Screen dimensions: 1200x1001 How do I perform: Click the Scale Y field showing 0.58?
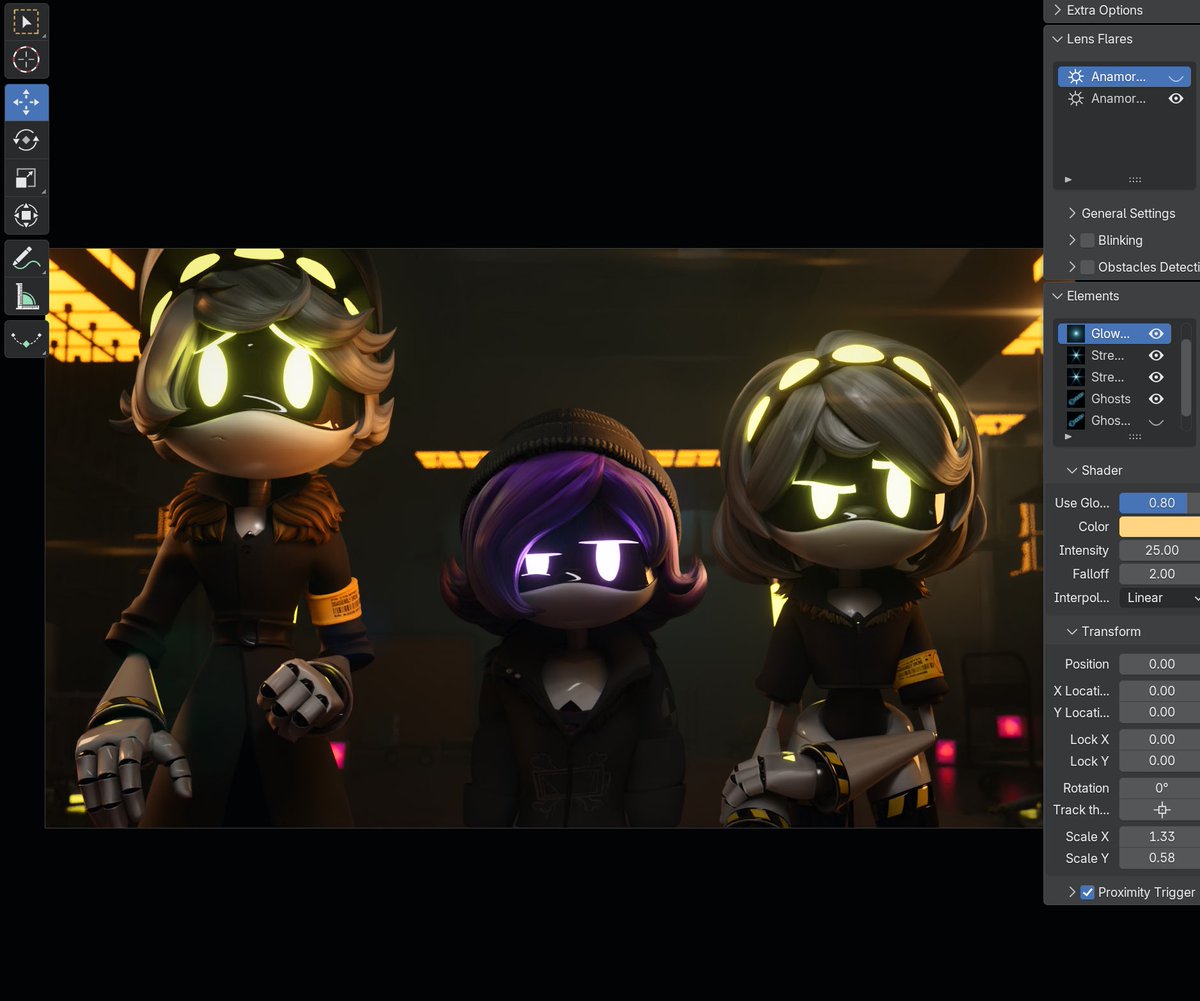[1159, 859]
